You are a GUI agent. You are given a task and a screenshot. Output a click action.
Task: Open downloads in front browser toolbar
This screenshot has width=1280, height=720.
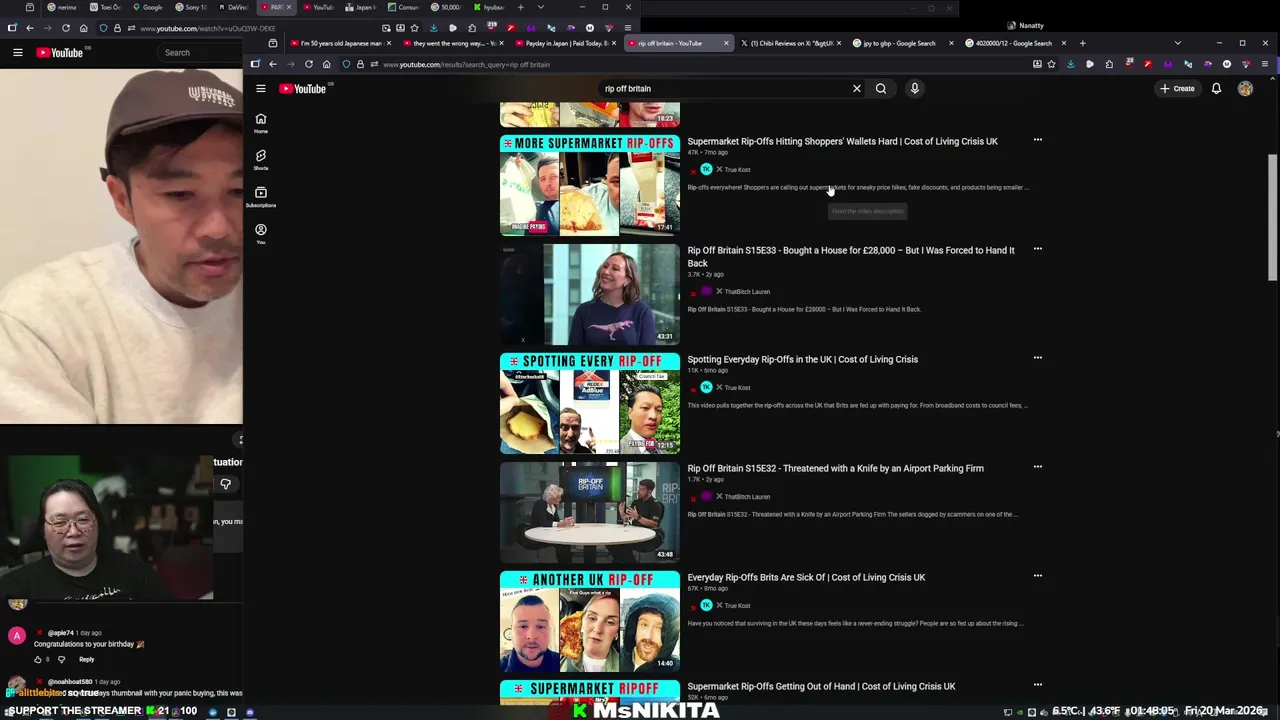(x=1070, y=64)
